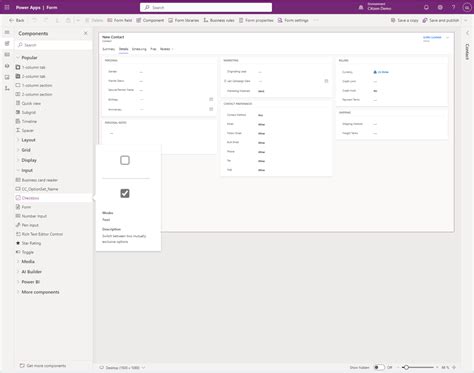This screenshot has height=373, width=474.
Task: Select the table columns icon in left rail
Action: coord(7,54)
